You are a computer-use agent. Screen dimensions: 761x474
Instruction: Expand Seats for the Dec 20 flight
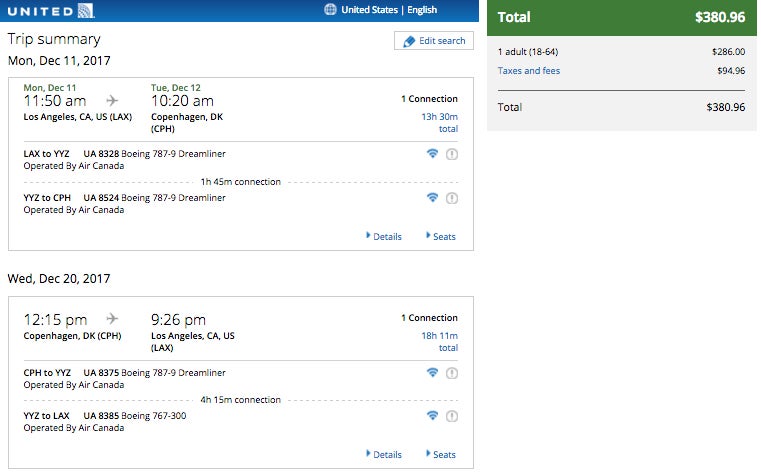pyautogui.click(x=441, y=455)
